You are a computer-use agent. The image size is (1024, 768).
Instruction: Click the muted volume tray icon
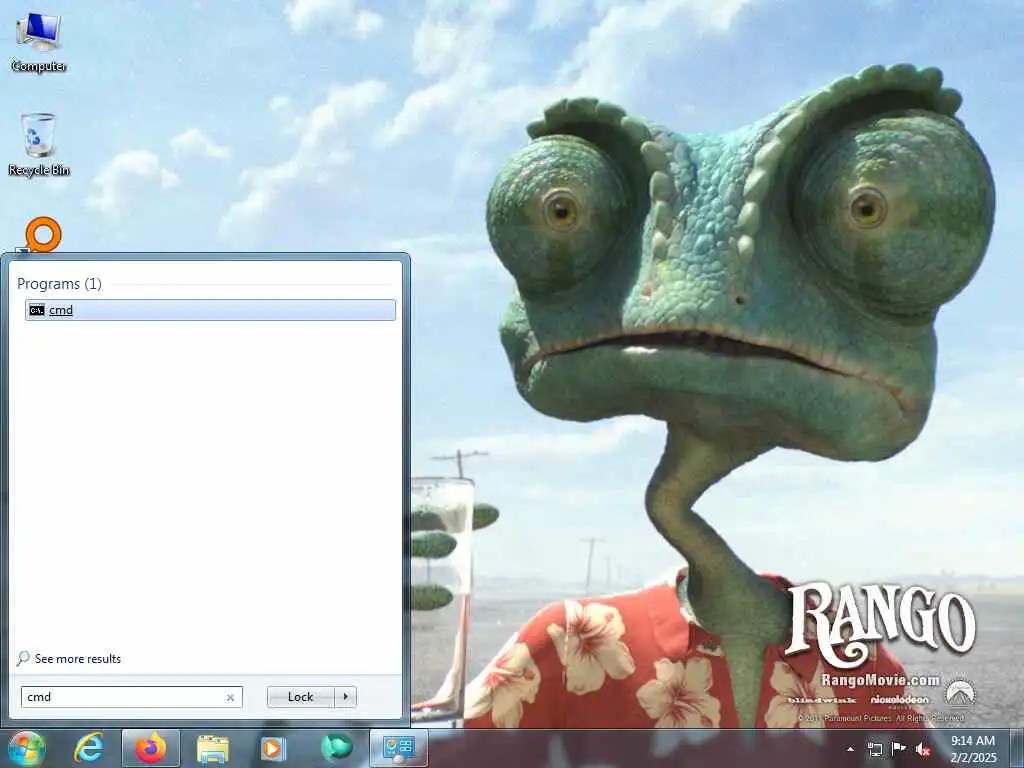click(923, 749)
